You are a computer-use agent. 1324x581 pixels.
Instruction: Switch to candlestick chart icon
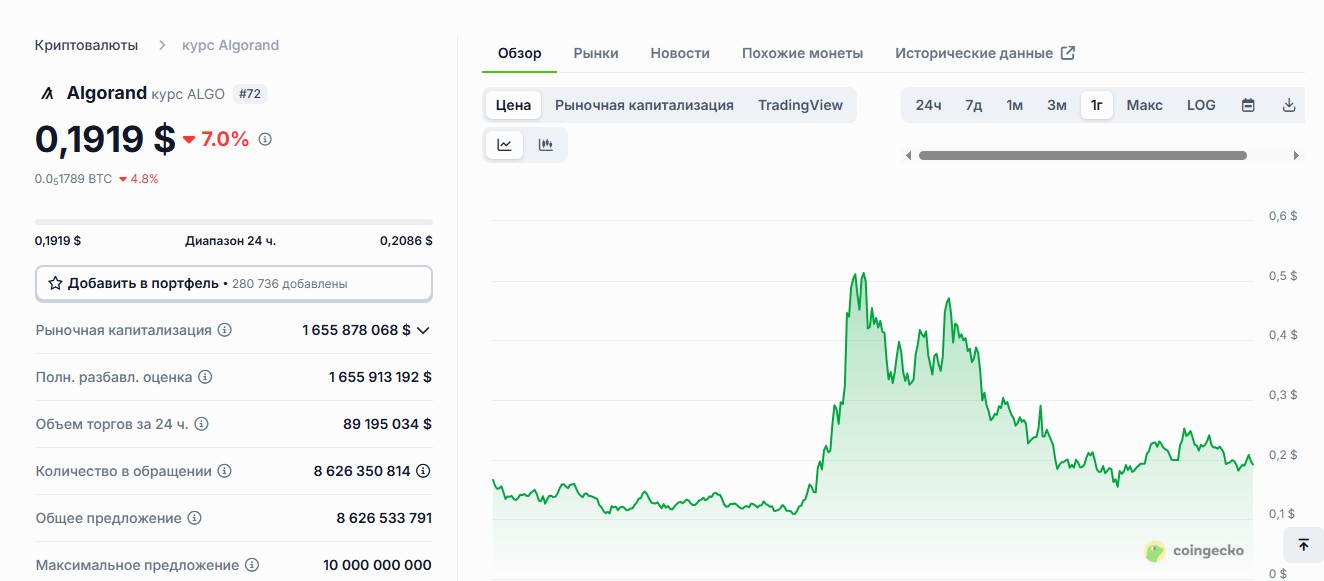tap(546, 145)
